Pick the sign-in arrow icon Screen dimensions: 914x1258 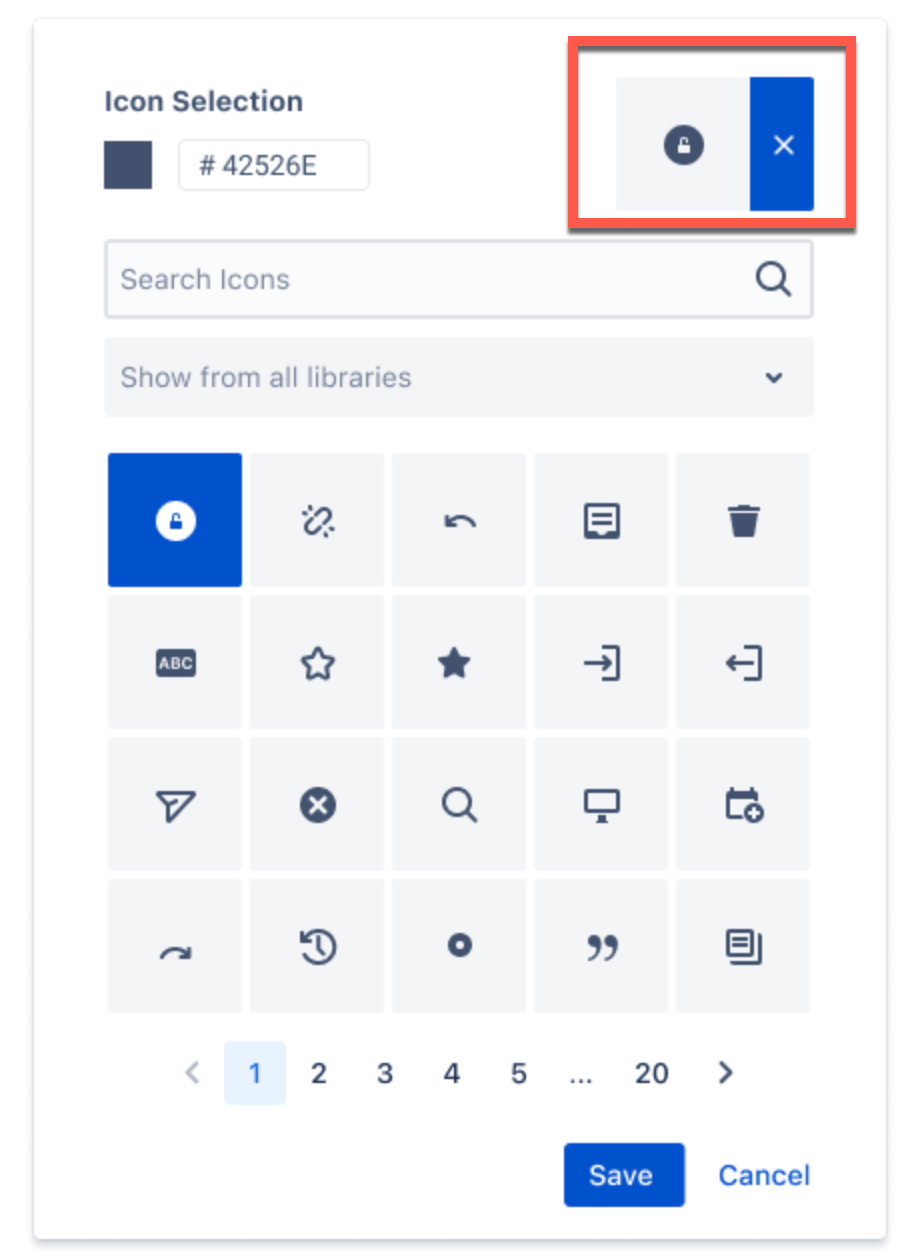[601, 662]
